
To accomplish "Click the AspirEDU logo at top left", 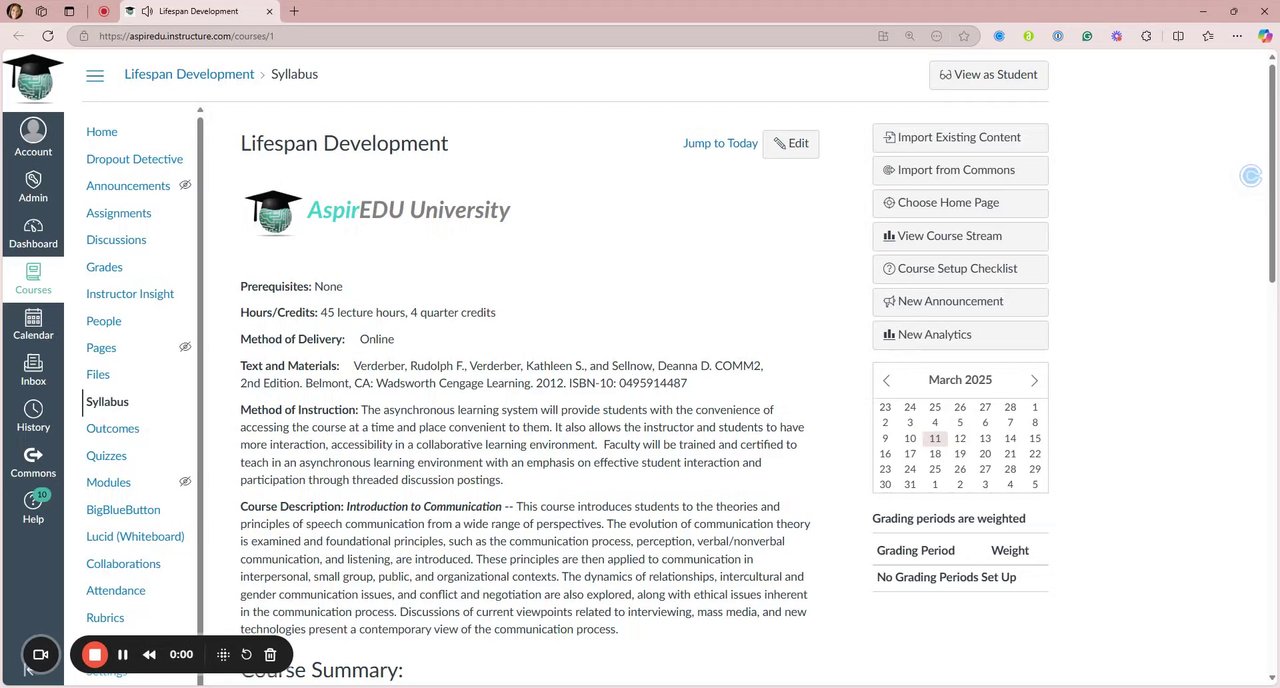I will click(x=33, y=78).
